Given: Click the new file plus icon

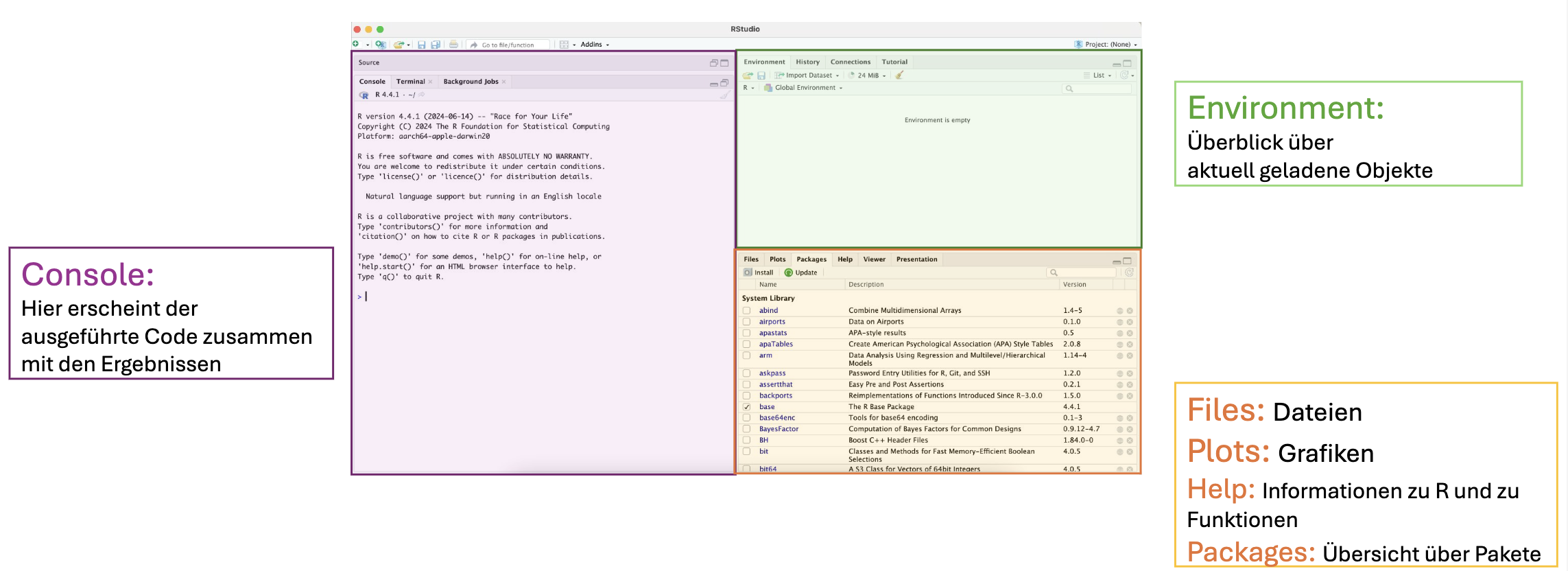Looking at the screenshot, I should 356,45.
